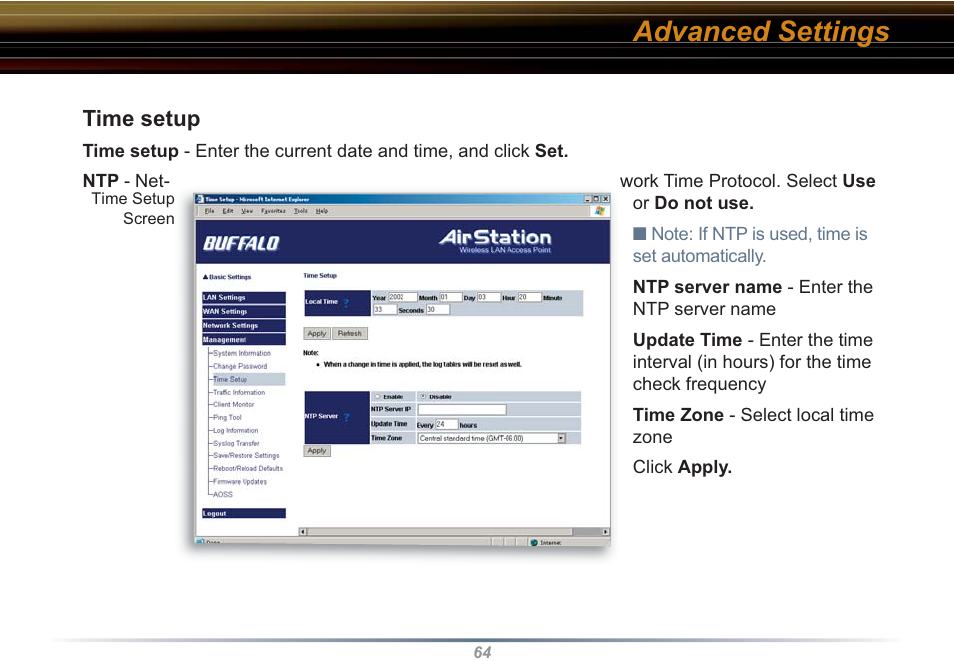The width and height of the screenshot is (954, 661).
Task: Click the Internet zone status icon
Action: click(x=534, y=542)
